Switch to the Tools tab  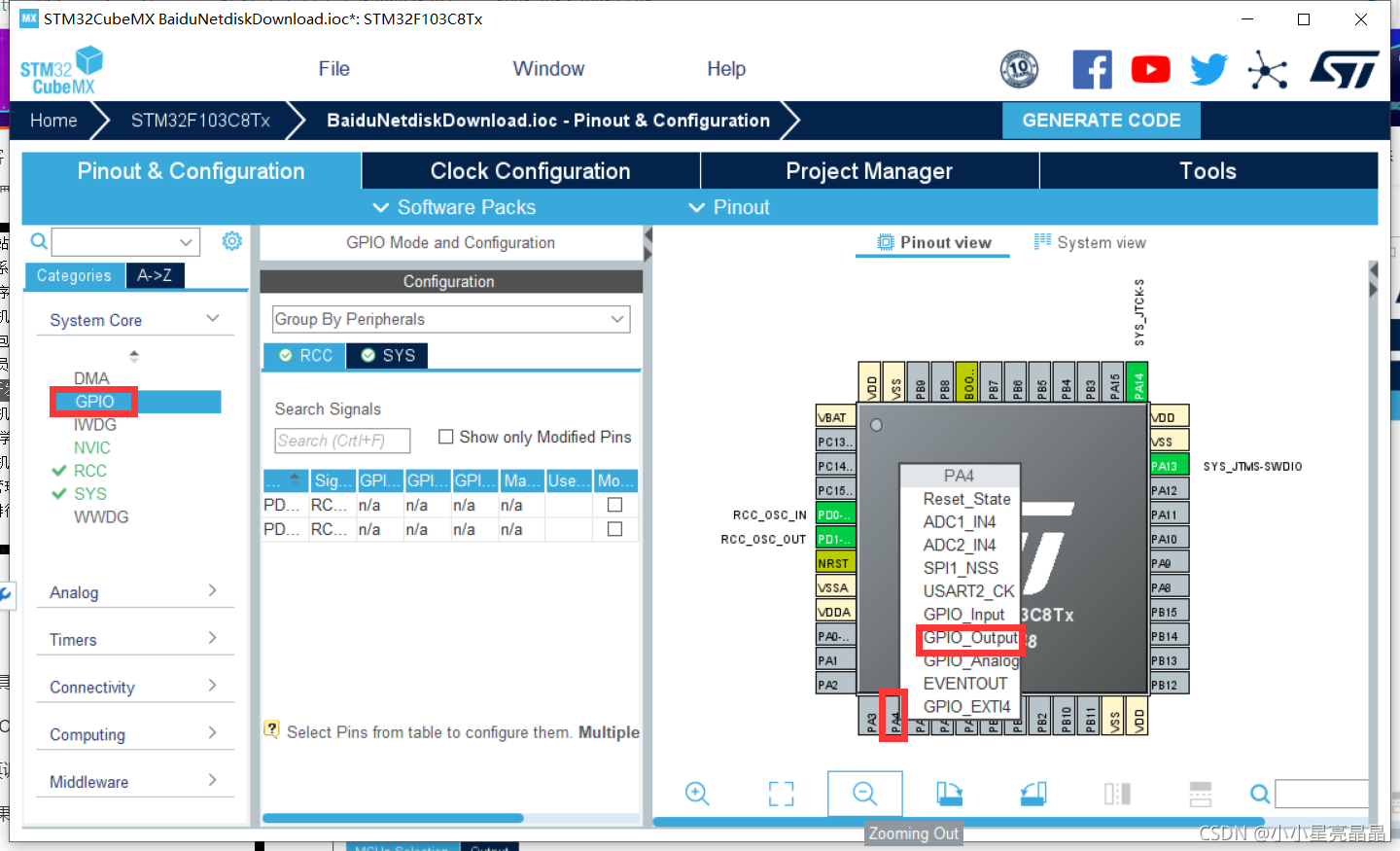pos(1208,171)
